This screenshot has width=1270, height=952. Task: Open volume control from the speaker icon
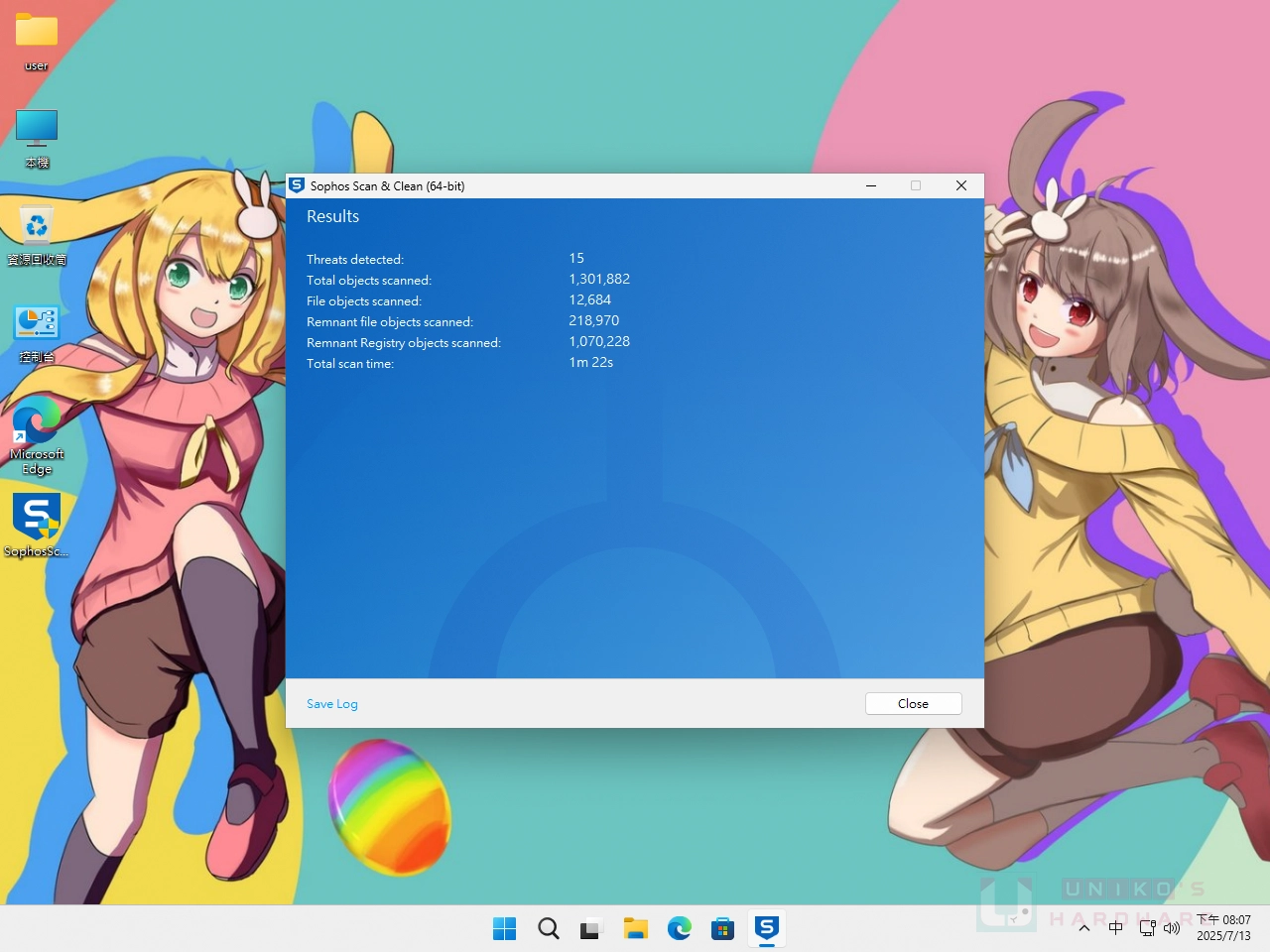click(x=1172, y=928)
